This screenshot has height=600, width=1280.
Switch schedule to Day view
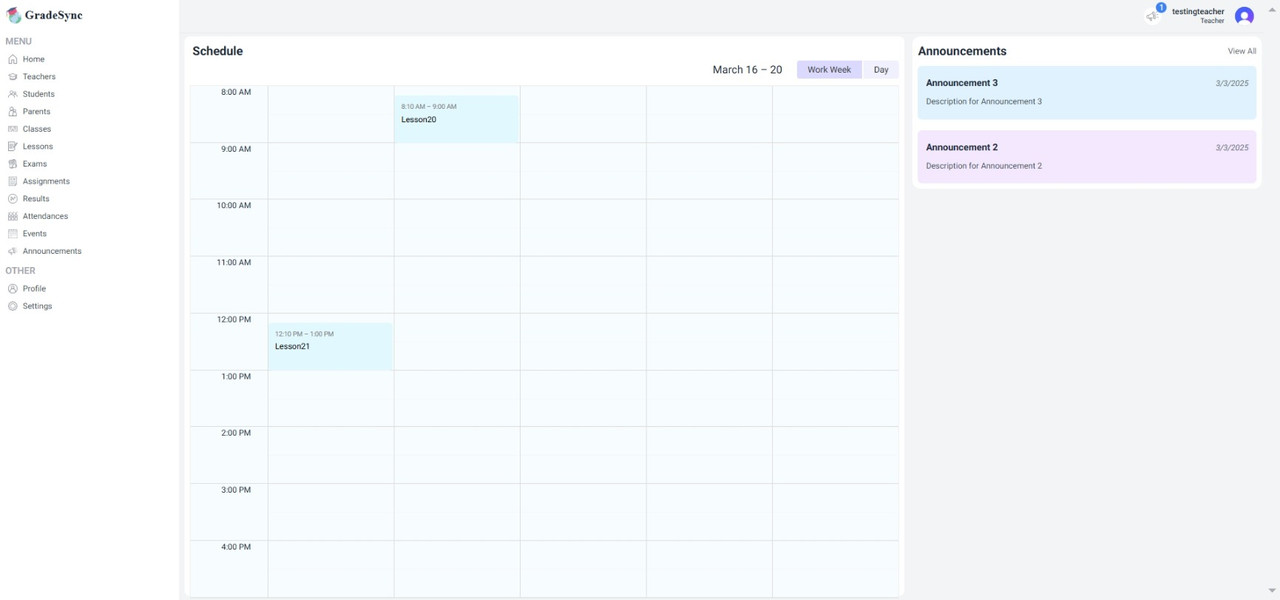pyautogui.click(x=881, y=70)
